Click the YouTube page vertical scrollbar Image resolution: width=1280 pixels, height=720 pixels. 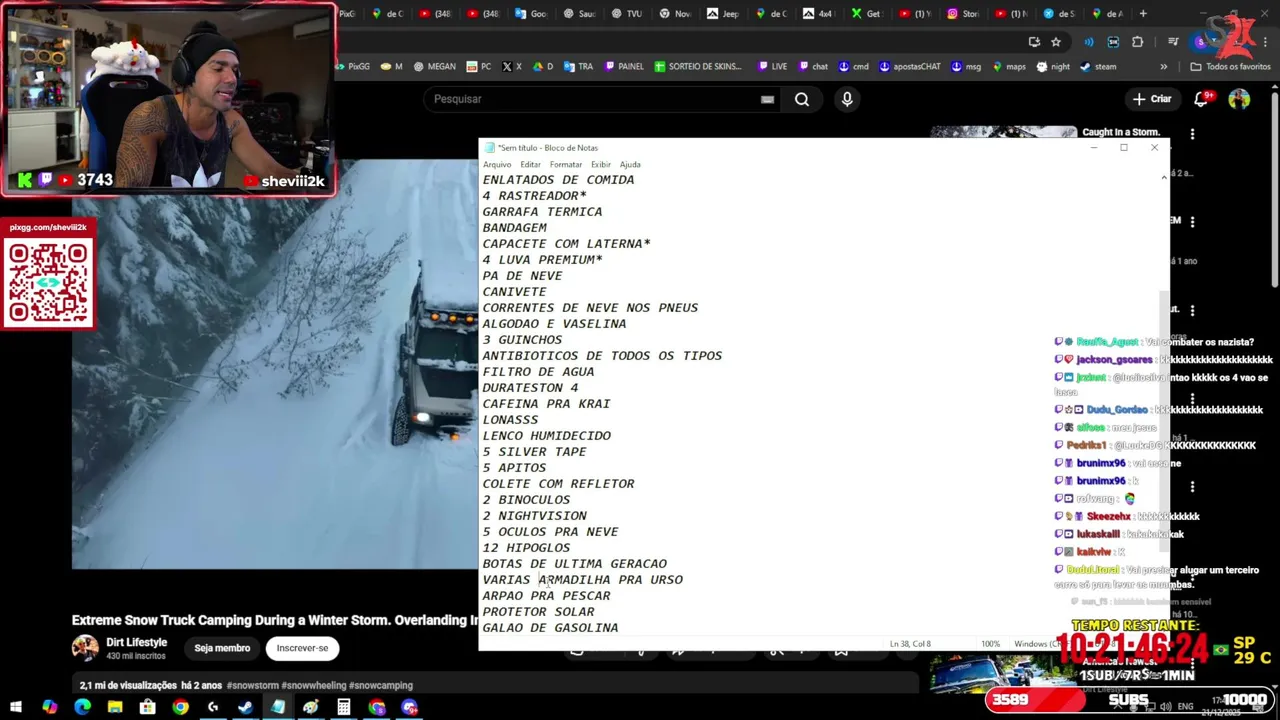click(1274, 190)
